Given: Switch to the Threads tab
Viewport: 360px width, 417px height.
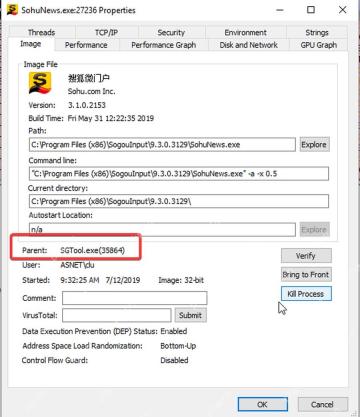Looking at the screenshot, I should [41, 32].
